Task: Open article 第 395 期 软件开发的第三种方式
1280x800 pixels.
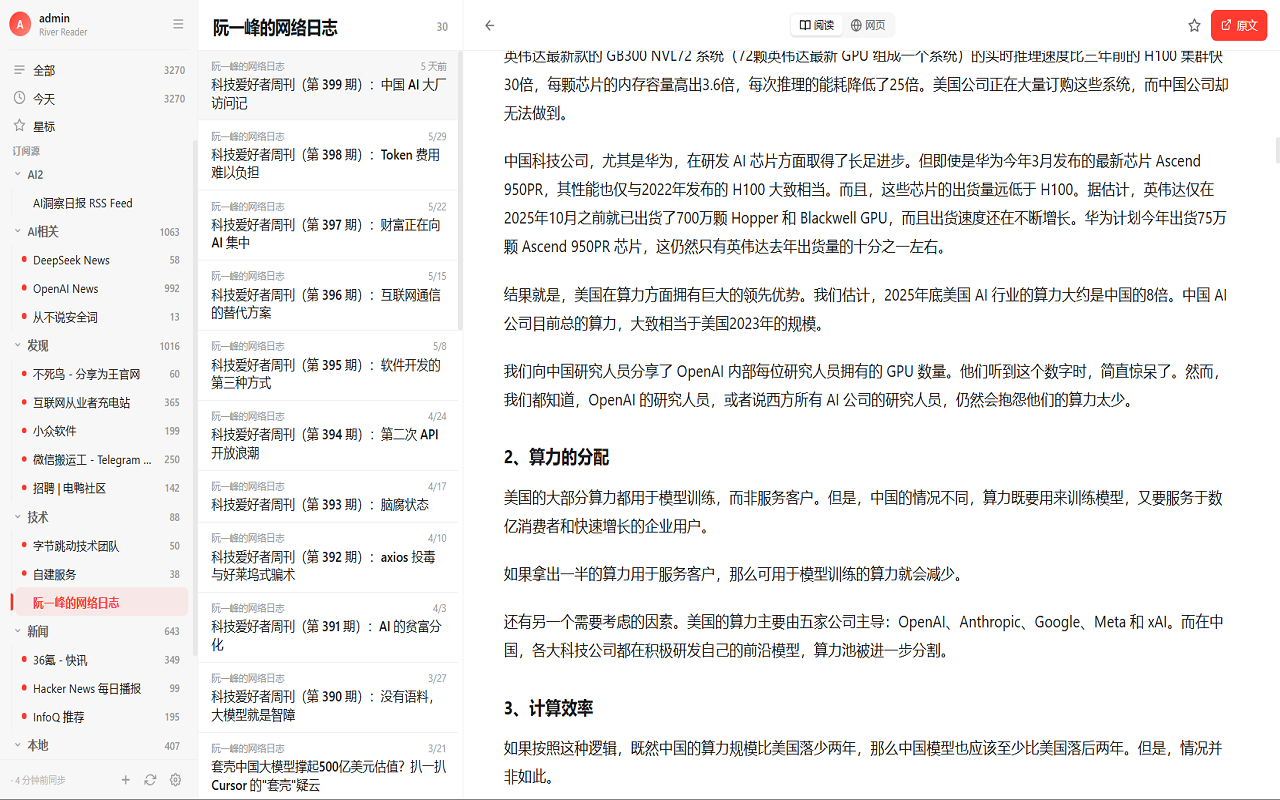Action: 328,365
